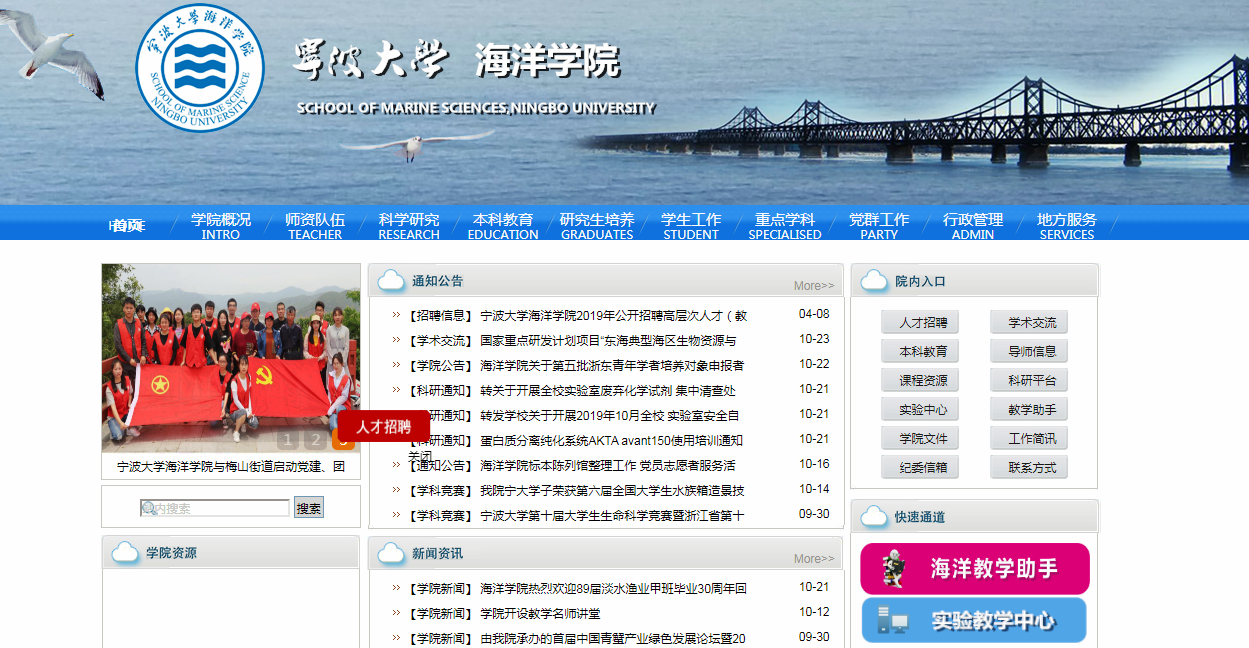
Task: Open the 科学研究 RESEARCH menu
Action: click(408, 225)
